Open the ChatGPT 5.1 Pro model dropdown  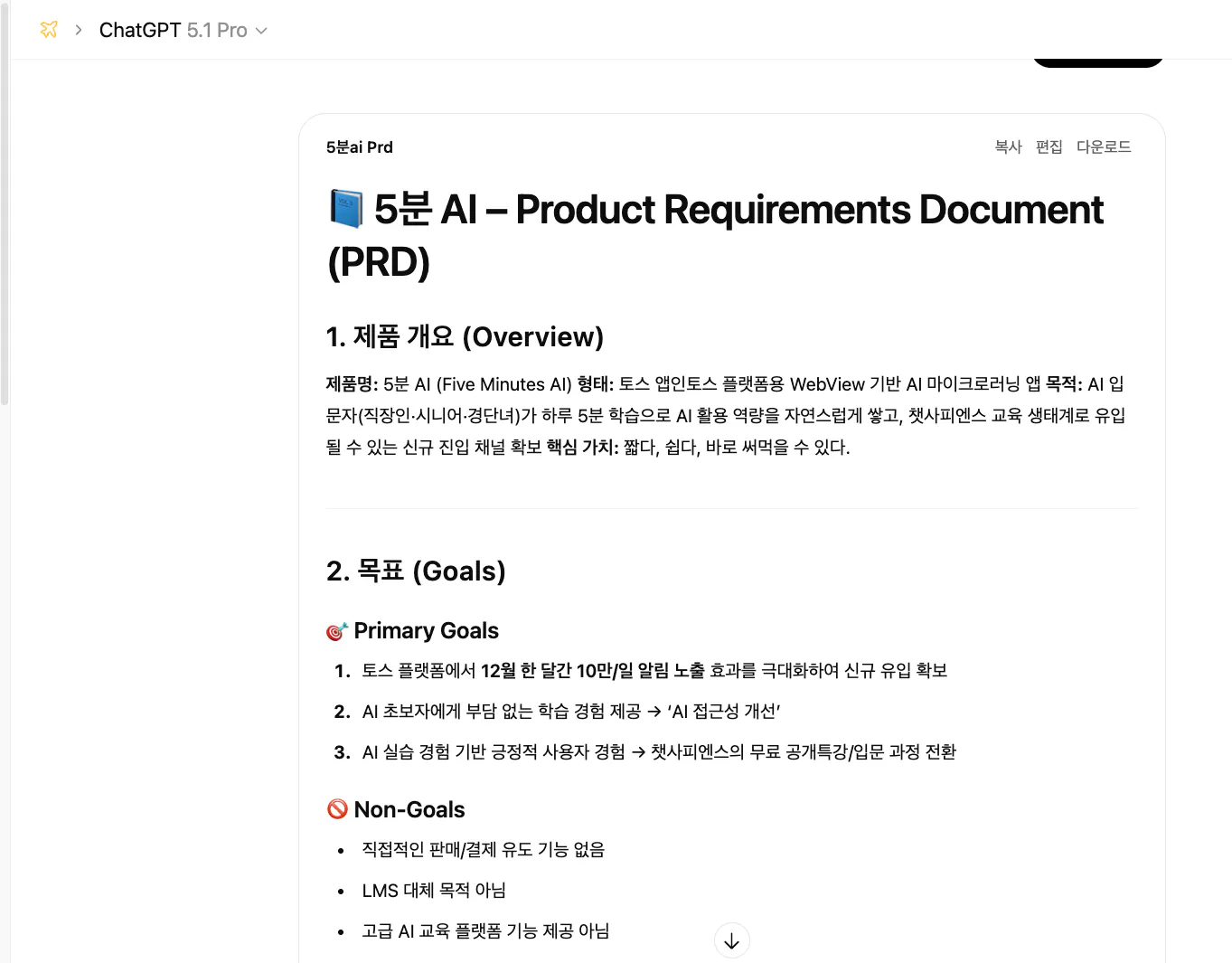tap(183, 30)
